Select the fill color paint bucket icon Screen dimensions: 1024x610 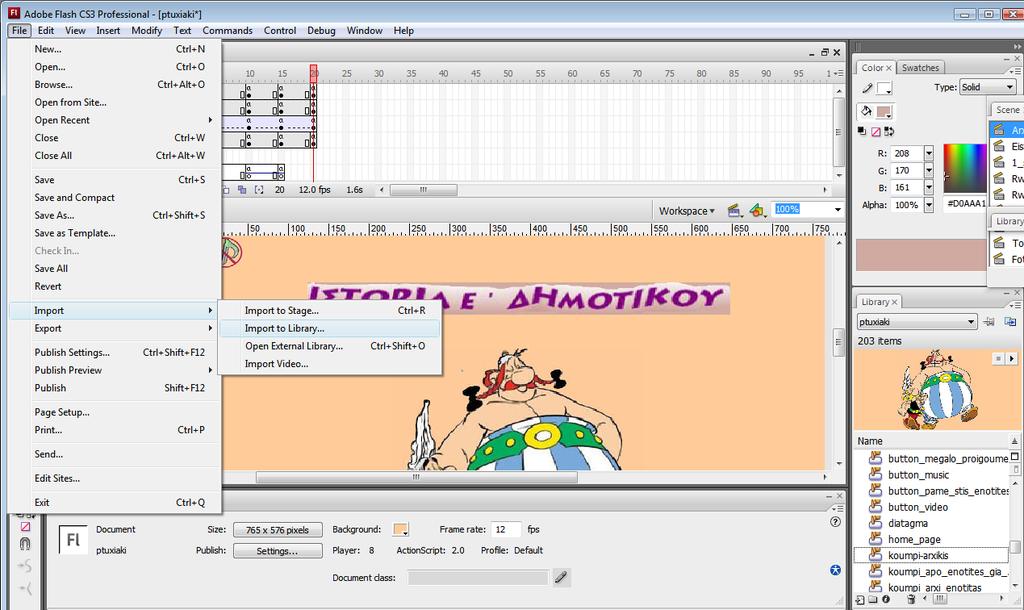pos(867,111)
